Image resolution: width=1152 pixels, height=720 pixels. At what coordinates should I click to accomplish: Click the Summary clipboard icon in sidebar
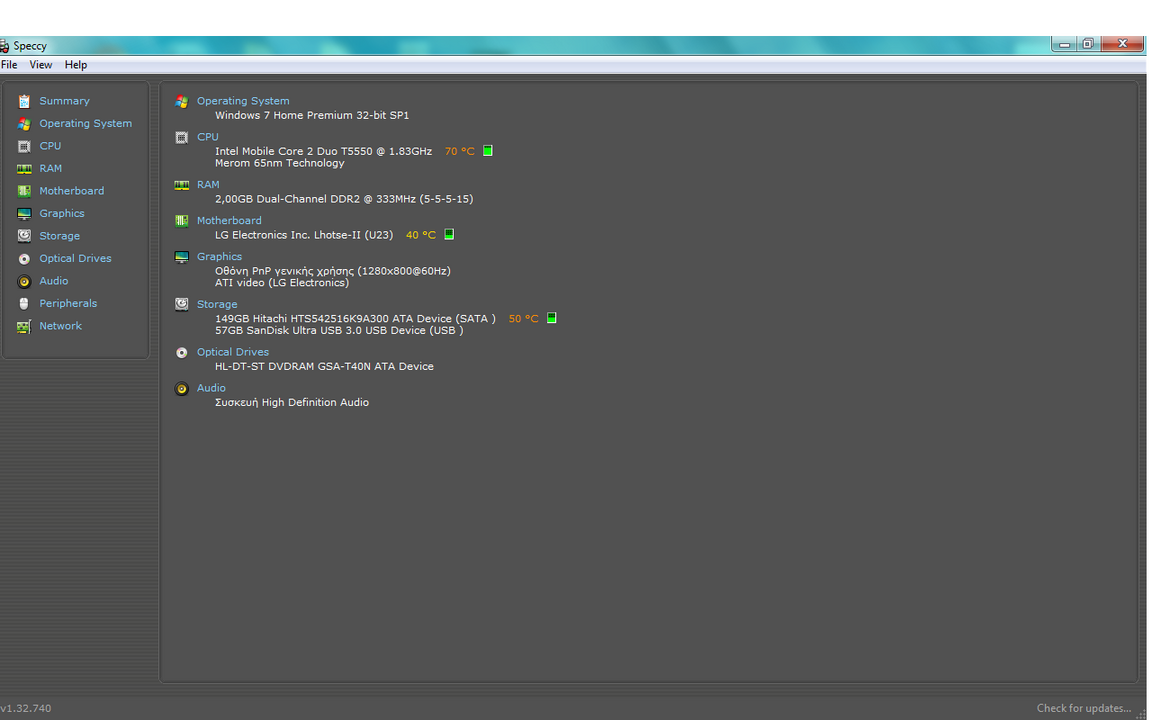point(24,101)
